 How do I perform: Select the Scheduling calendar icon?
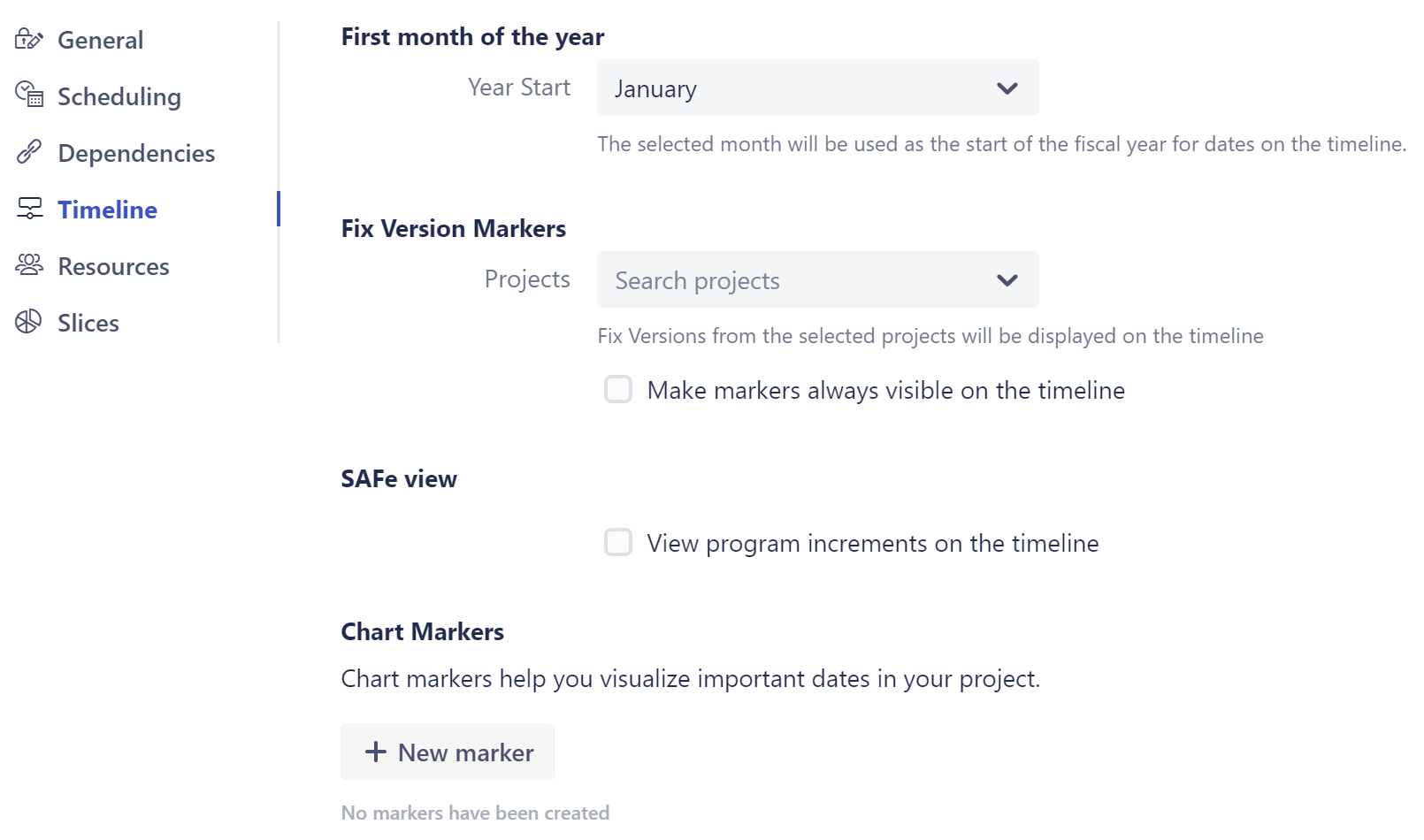30,95
